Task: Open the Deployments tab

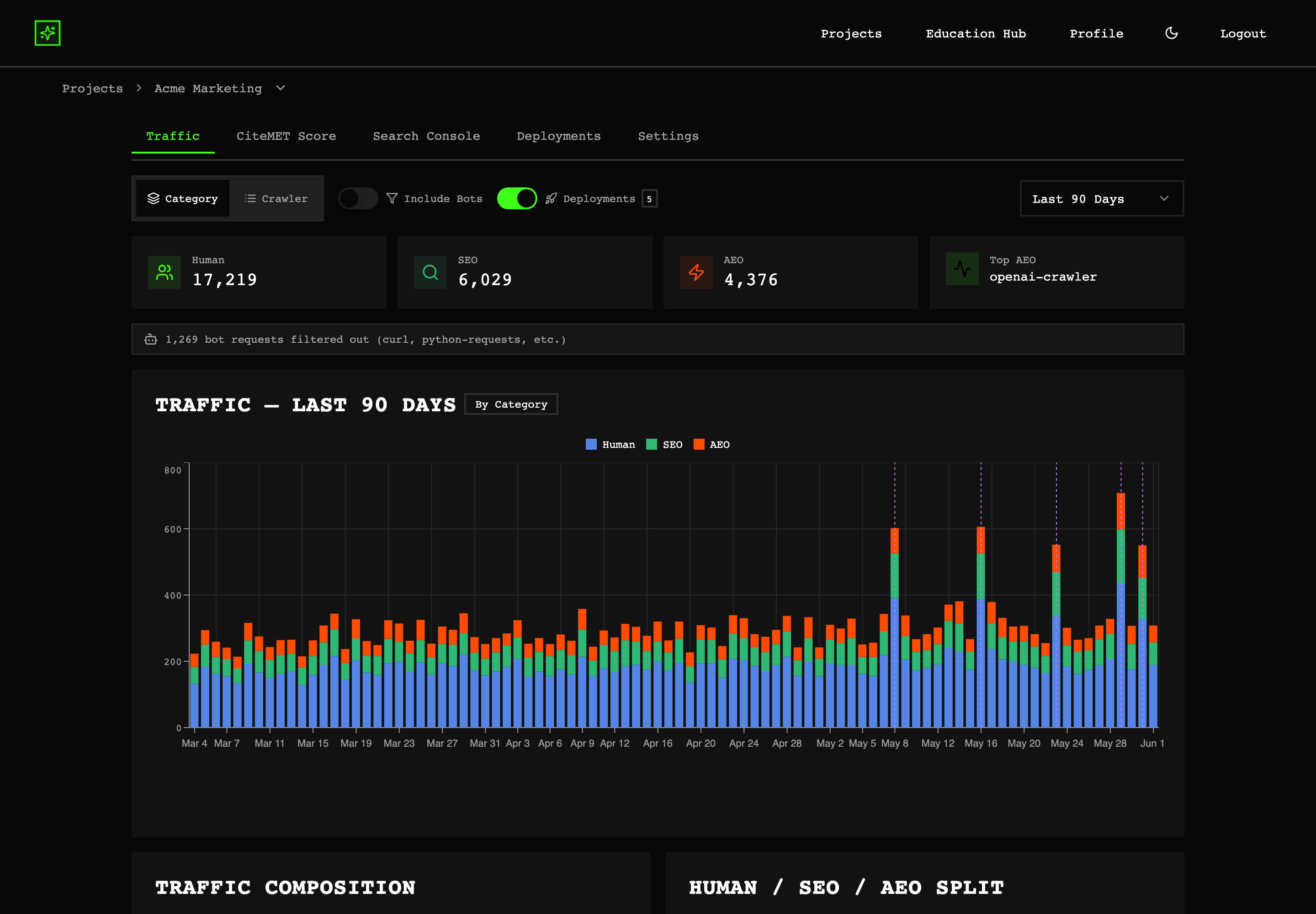Action: pyautogui.click(x=559, y=136)
